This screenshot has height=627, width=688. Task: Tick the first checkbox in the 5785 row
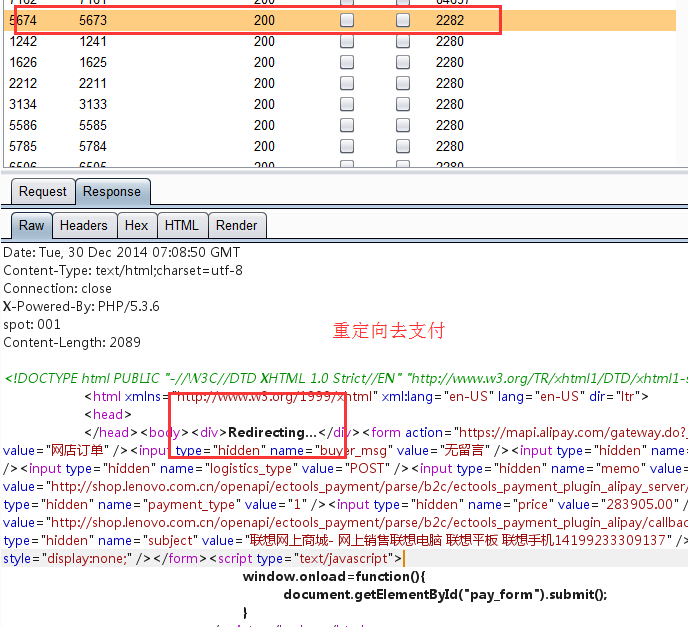tap(347, 147)
